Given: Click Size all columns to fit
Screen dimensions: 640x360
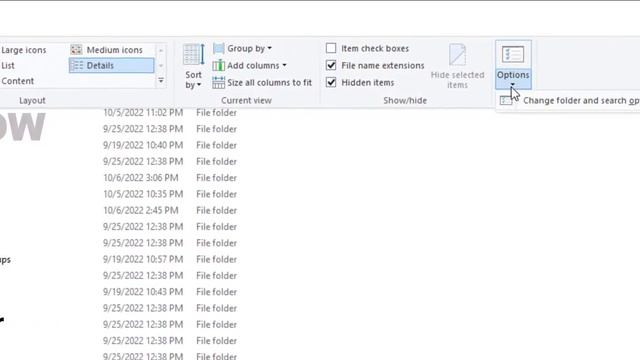Looking at the screenshot, I should (262, 82).
